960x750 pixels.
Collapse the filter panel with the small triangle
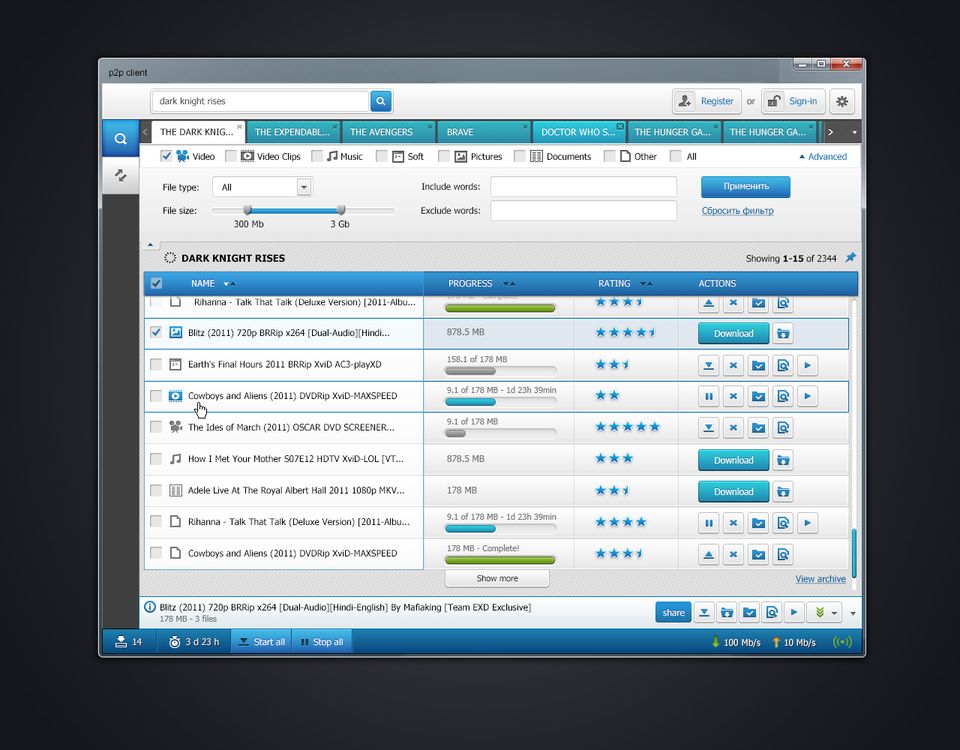[151, 245]
